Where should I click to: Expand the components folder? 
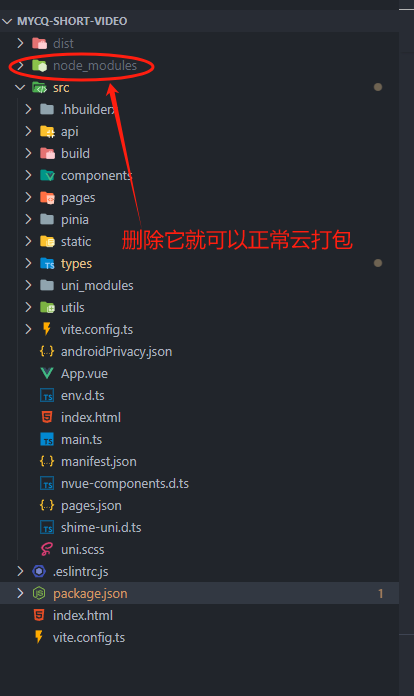pyautogui.click(x=28, y=175)
